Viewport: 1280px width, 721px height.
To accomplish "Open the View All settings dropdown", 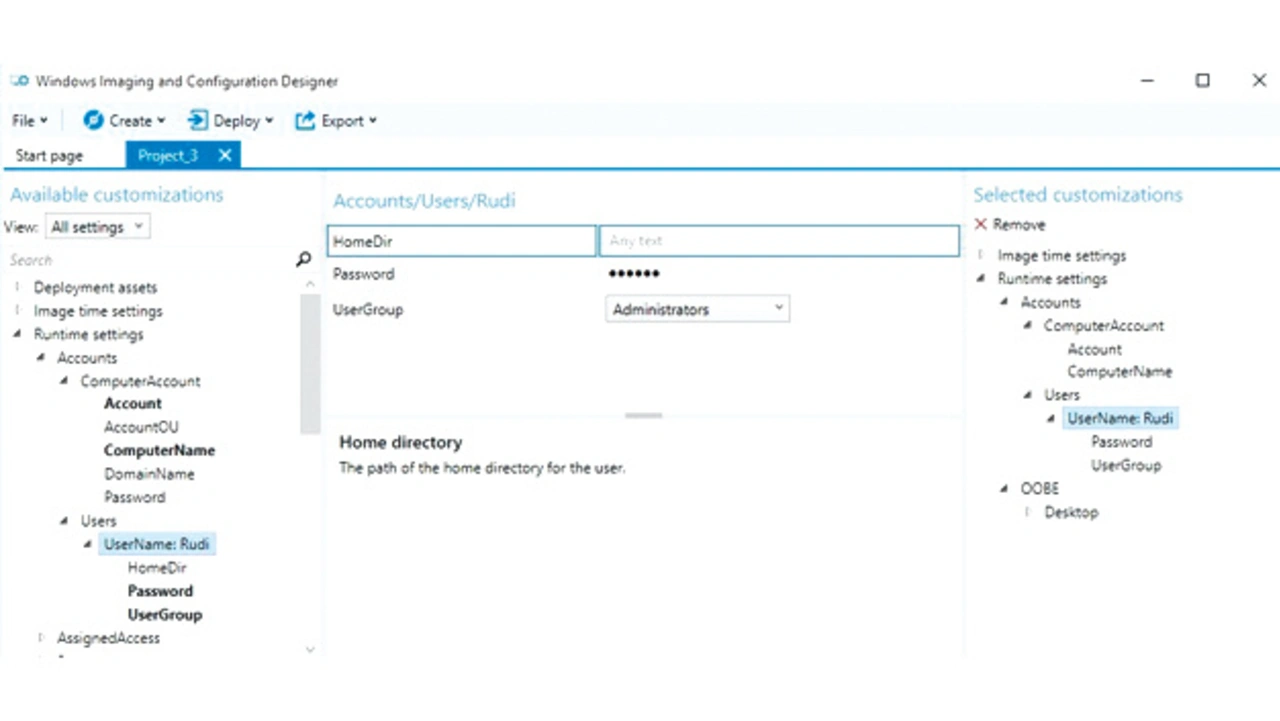I will (x=97, y=227).
